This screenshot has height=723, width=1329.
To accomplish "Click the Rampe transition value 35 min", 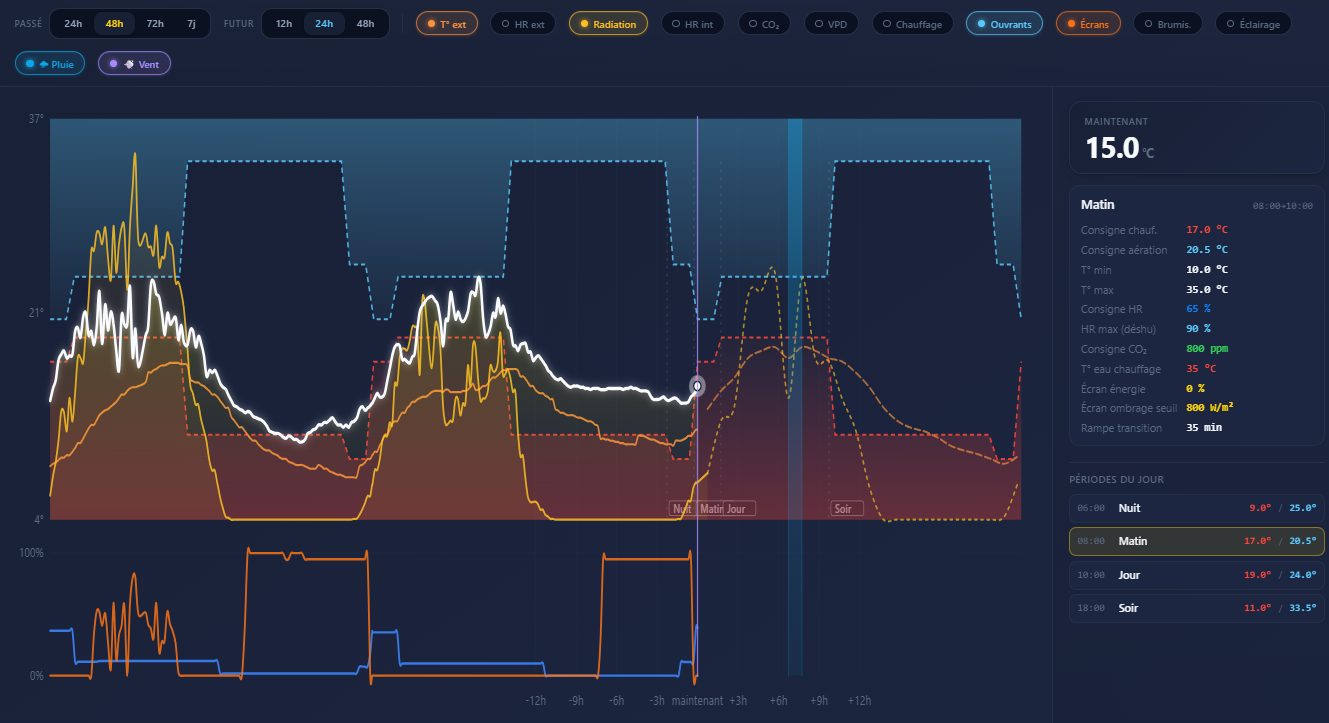I will click(x=1204, y=428).
